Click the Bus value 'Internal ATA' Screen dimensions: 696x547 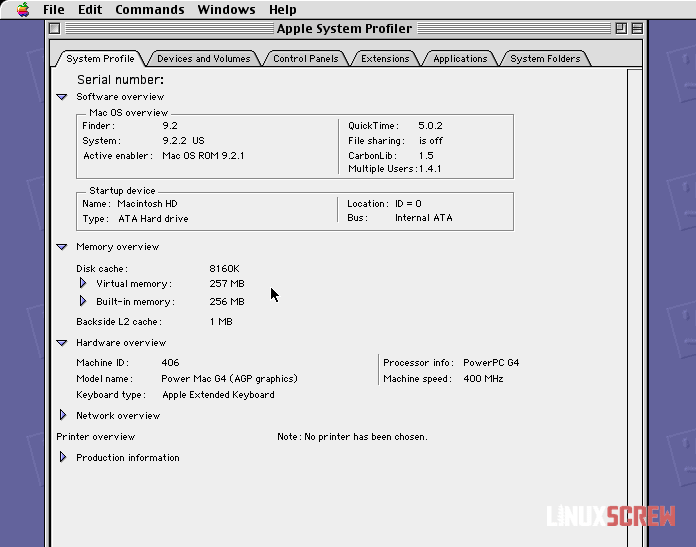point(423,218)
